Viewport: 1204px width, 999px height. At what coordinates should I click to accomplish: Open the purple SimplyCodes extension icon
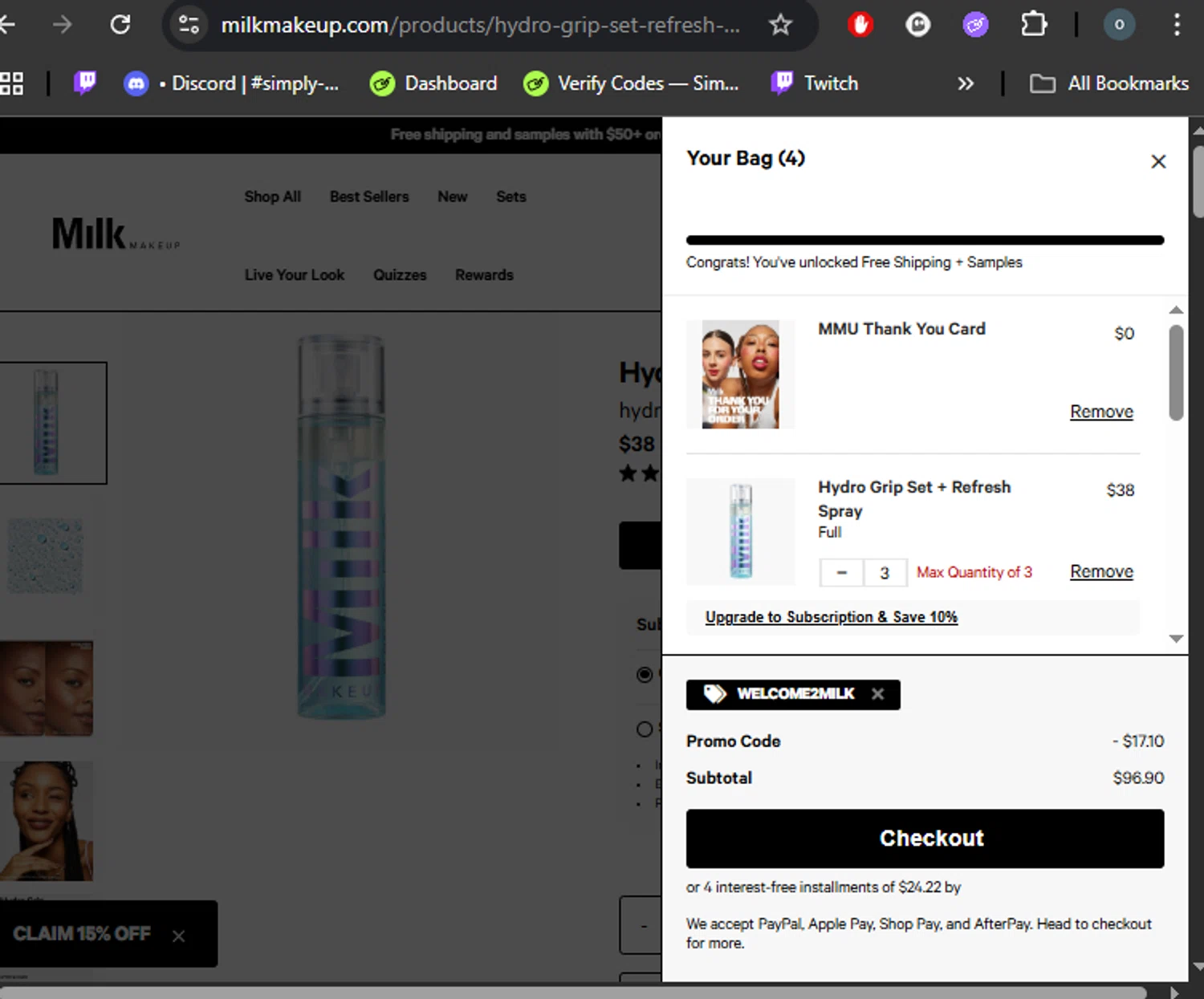click(975, 25)
